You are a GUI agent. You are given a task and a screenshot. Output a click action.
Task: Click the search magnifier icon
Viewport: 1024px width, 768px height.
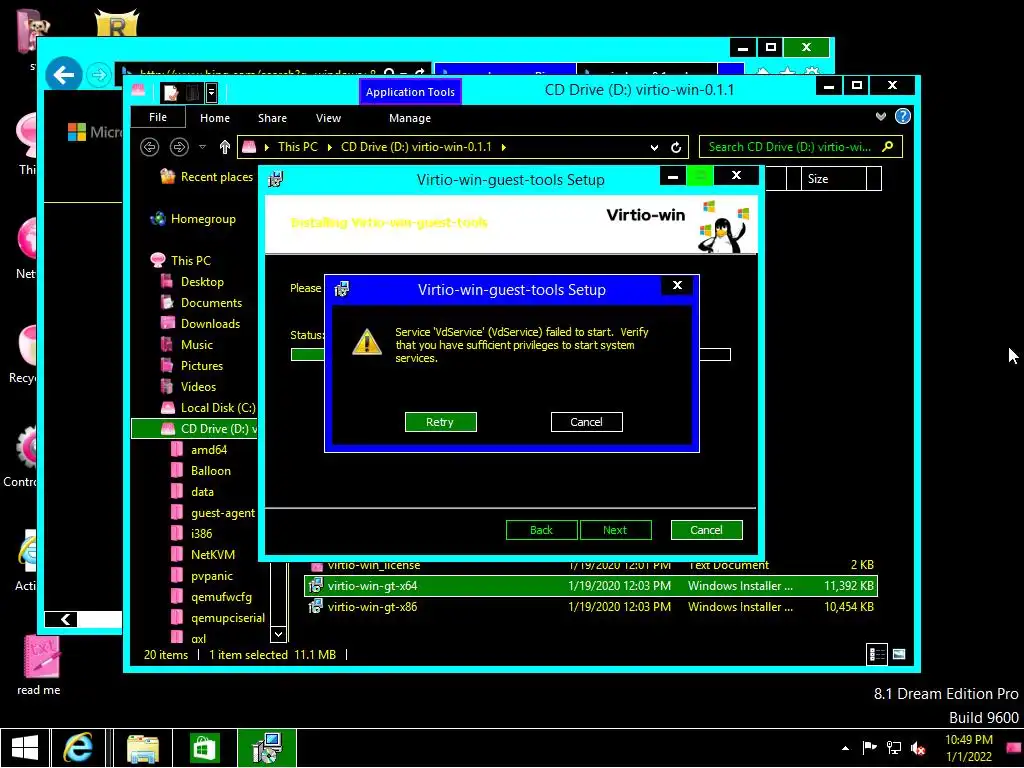[x=888, y=147]
